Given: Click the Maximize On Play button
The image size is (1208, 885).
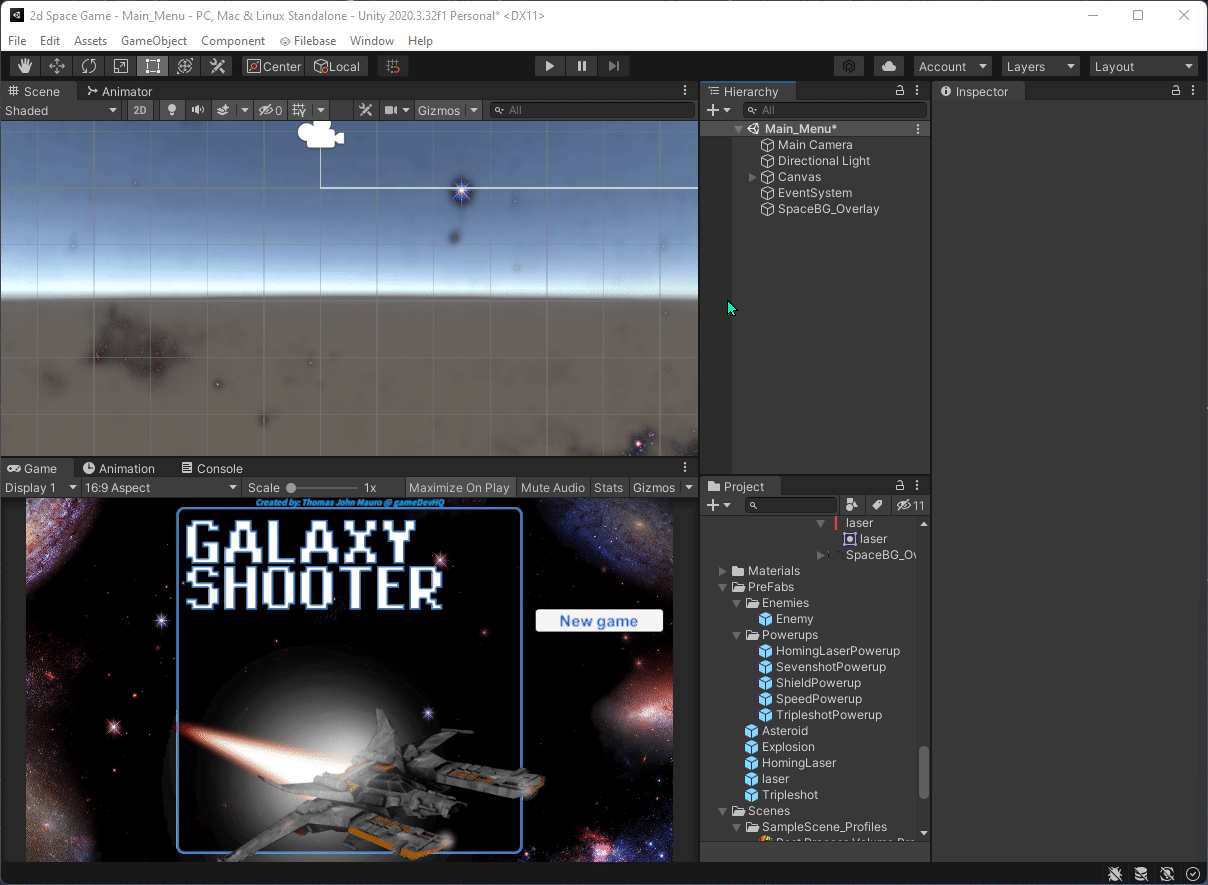Looking at the screenshot, I should click(460, 487).
